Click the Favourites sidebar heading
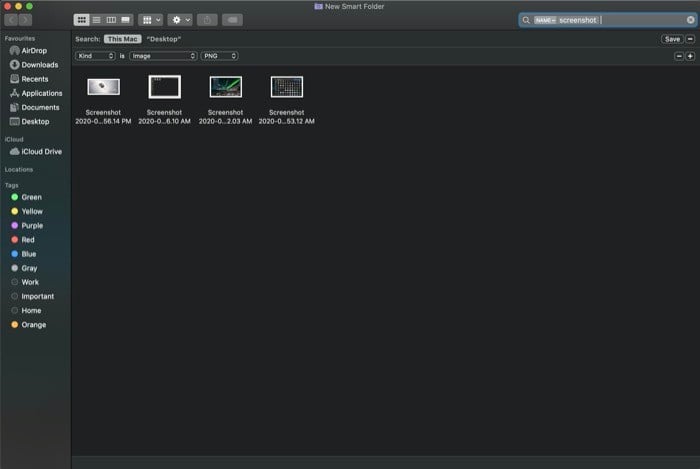Image resolution: width=700 pixels, height=469 pixels. pos(20,38)
